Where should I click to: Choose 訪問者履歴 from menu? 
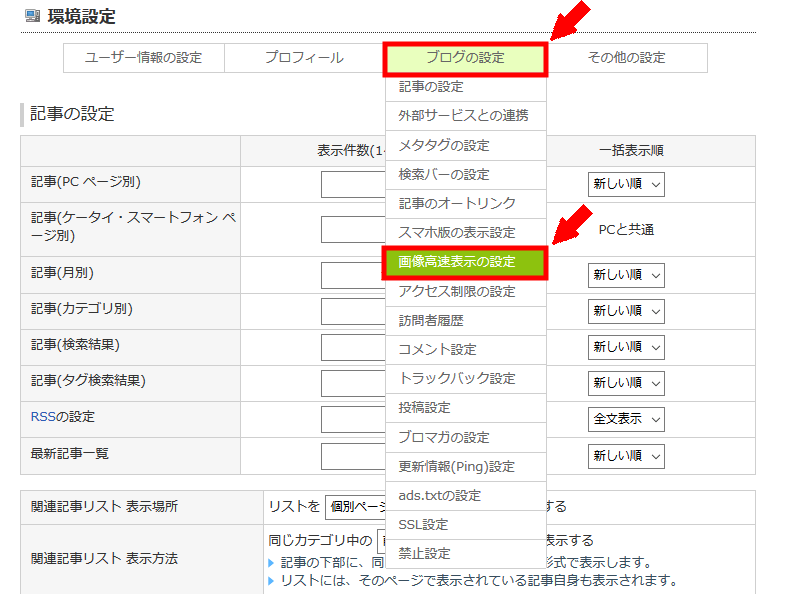click(x=466, y=321)
